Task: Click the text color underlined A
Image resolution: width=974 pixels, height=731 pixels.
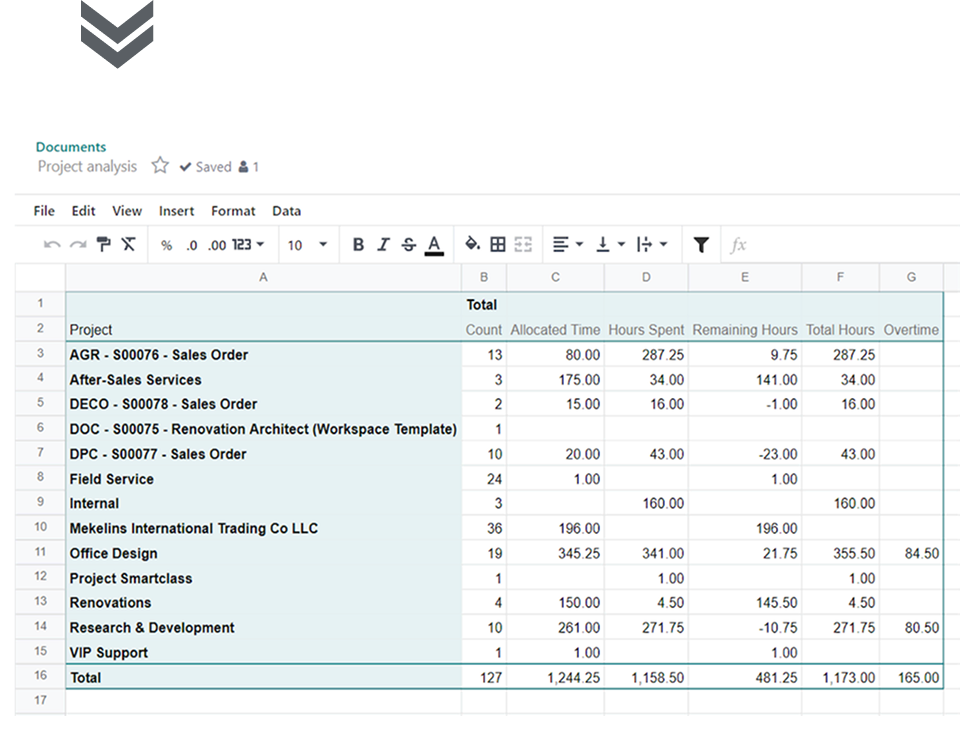Action: point(434,245)
